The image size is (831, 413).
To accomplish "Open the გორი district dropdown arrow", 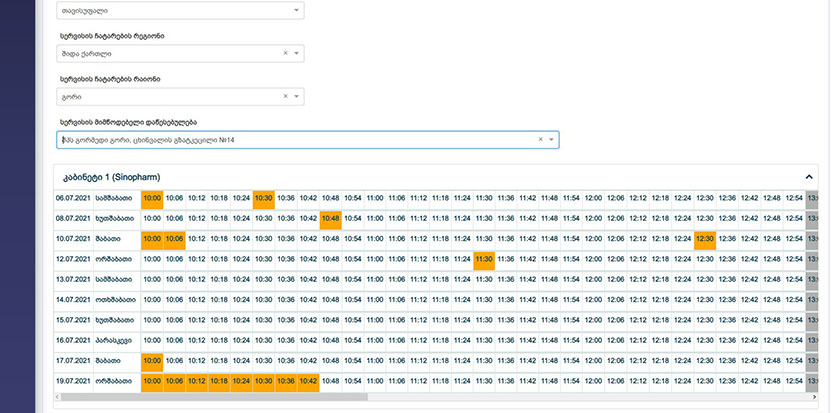I will [296, 96].
